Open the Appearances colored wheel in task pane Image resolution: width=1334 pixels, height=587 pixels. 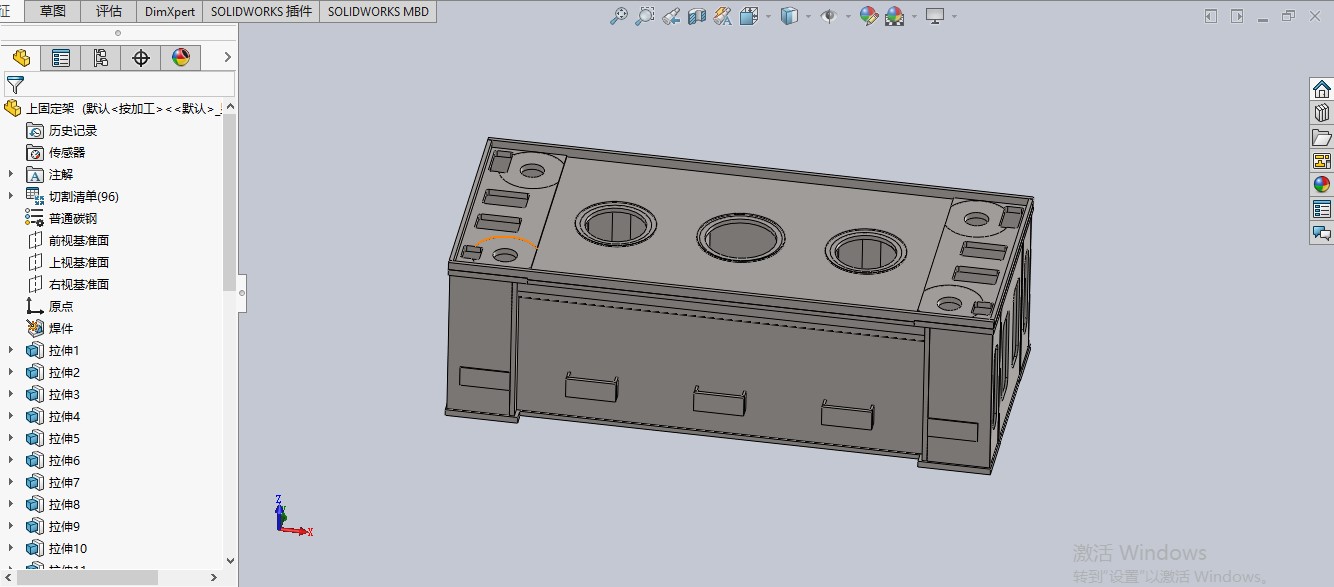point(1322,184)
